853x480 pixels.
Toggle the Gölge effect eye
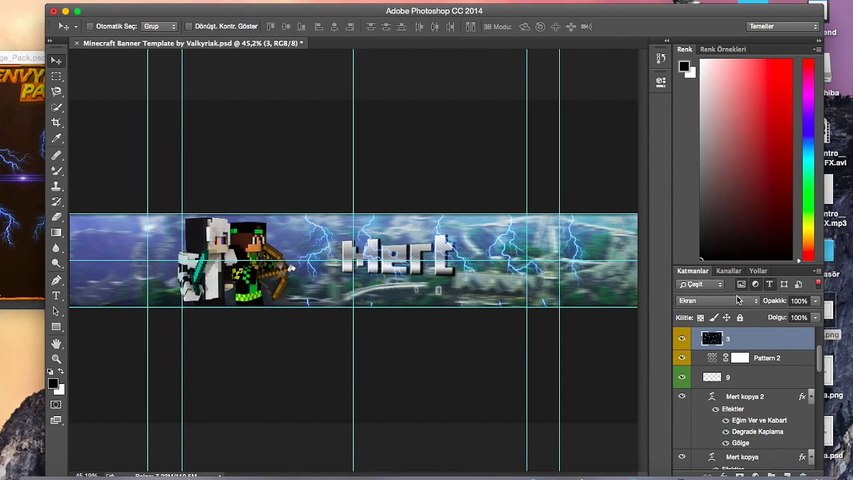726,444
